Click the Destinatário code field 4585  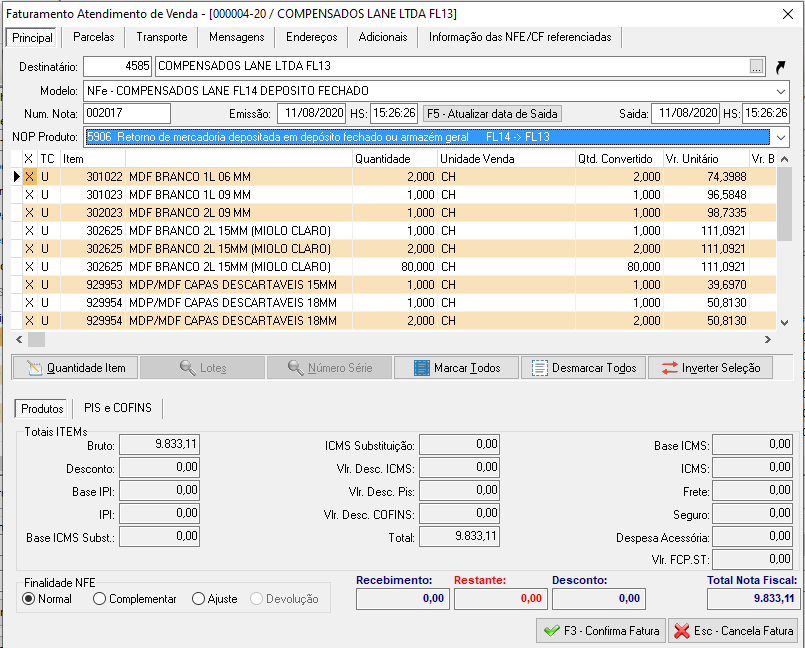coord(117,66)
